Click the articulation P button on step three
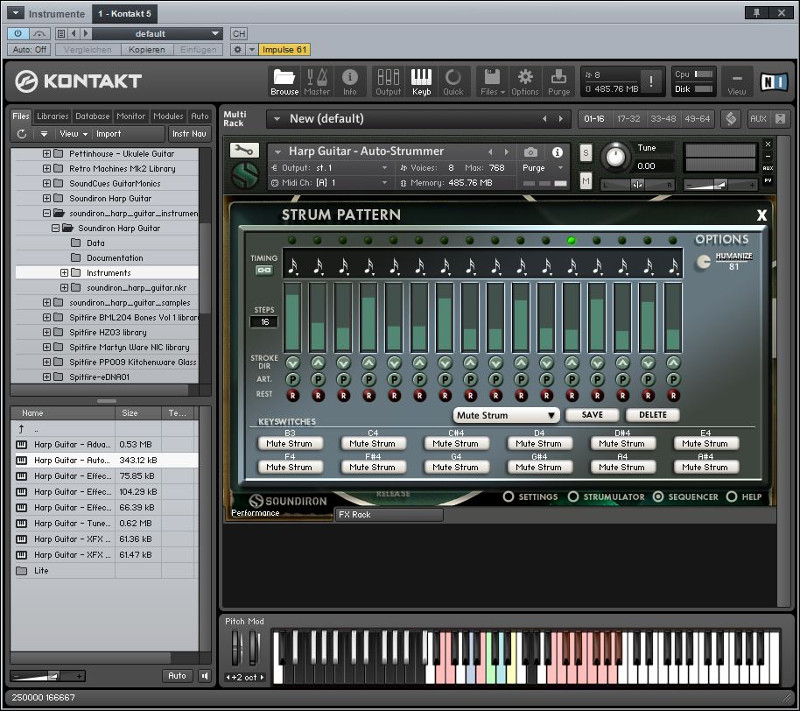The height and width of the screenshot is (711, 800). click(x=343, y=379)
